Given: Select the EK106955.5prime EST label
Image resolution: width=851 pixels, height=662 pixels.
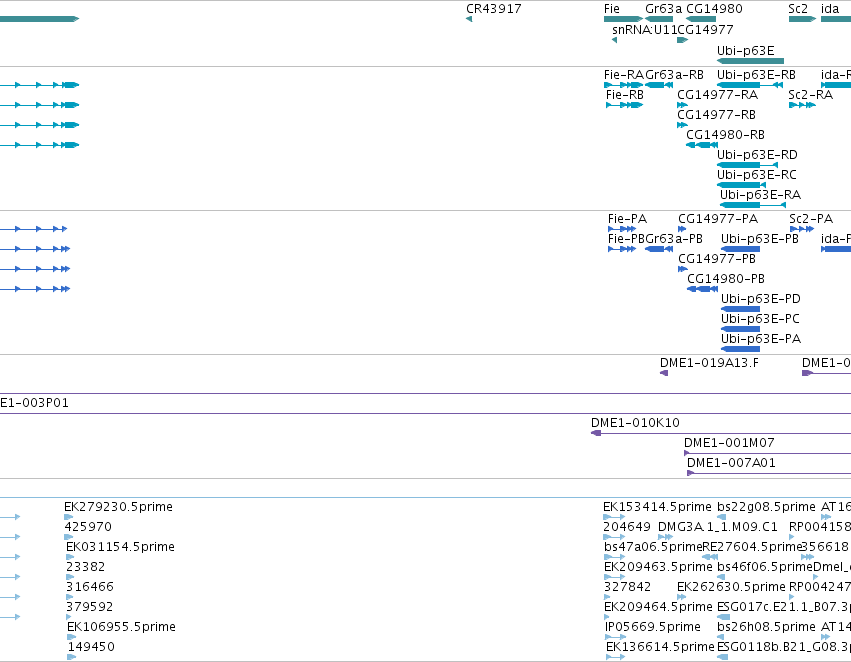Looking at the screenshot, I should coord(122,628).
